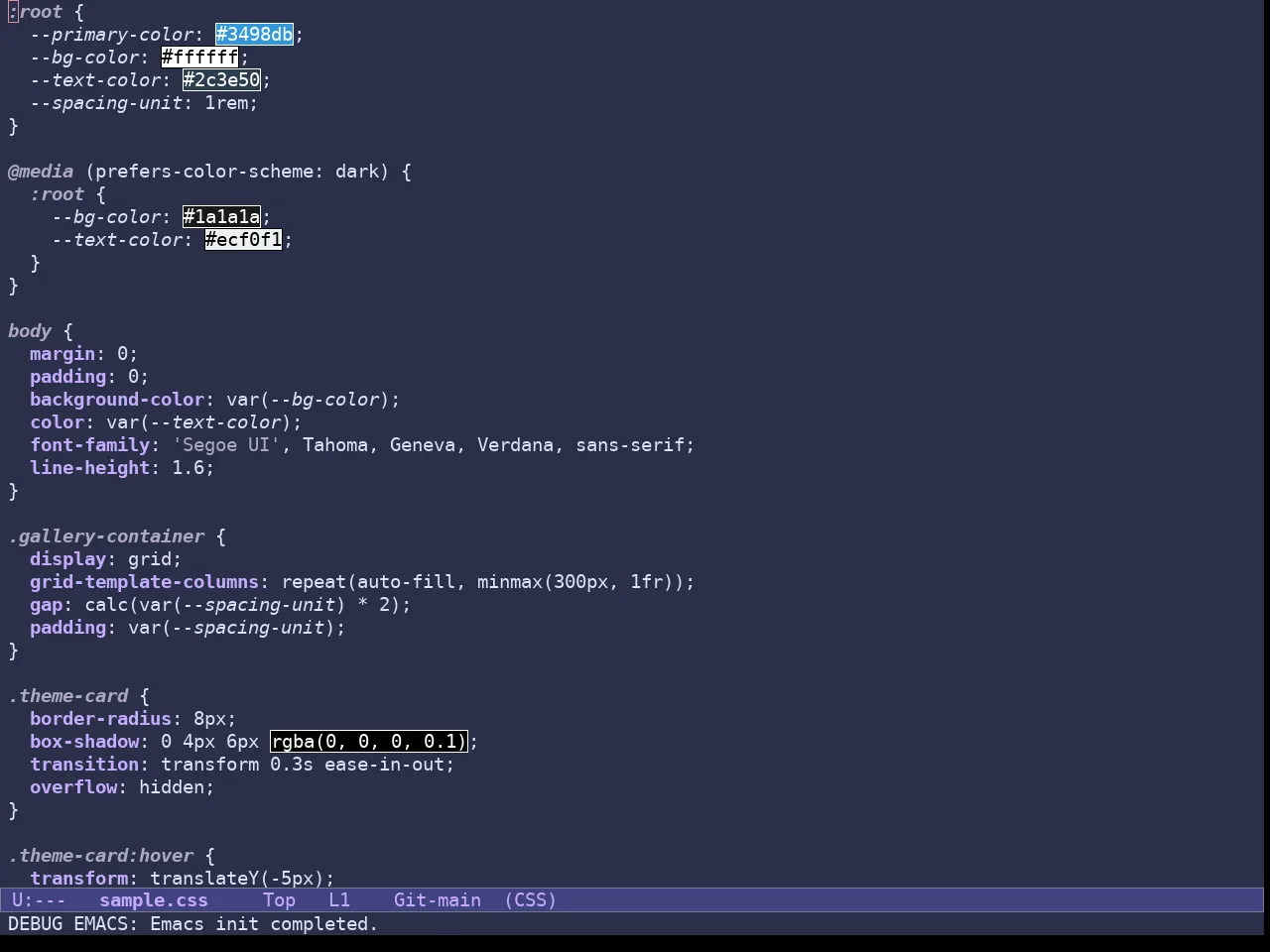
Task: Click the #2c3e50 text-color value
Action: point(221,80)
